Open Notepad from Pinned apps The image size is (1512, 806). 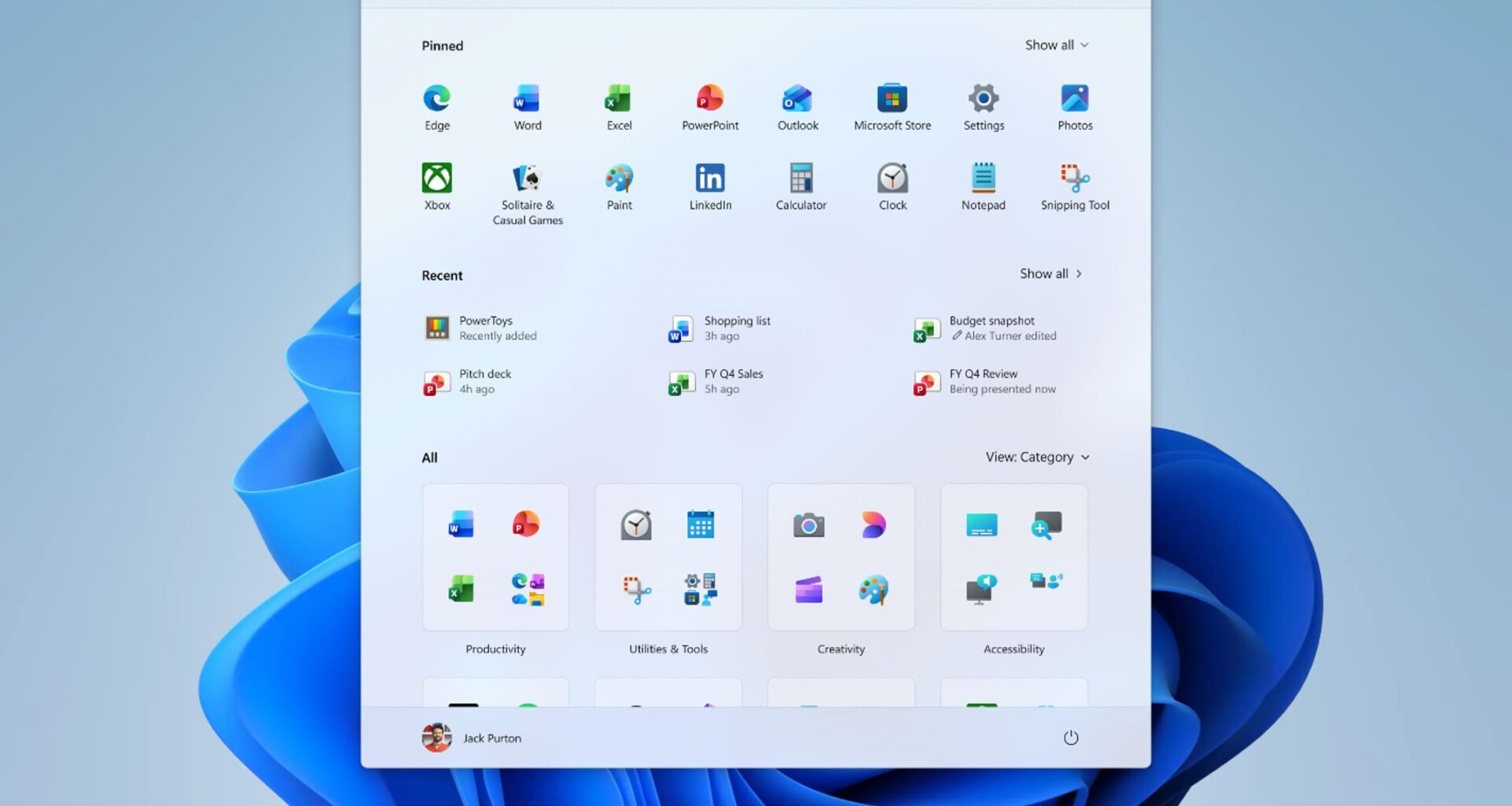(x=984, y=187)
